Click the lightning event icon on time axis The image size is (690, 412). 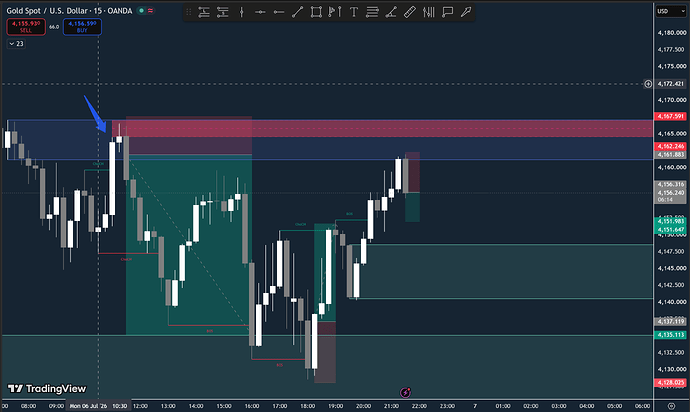405,392
